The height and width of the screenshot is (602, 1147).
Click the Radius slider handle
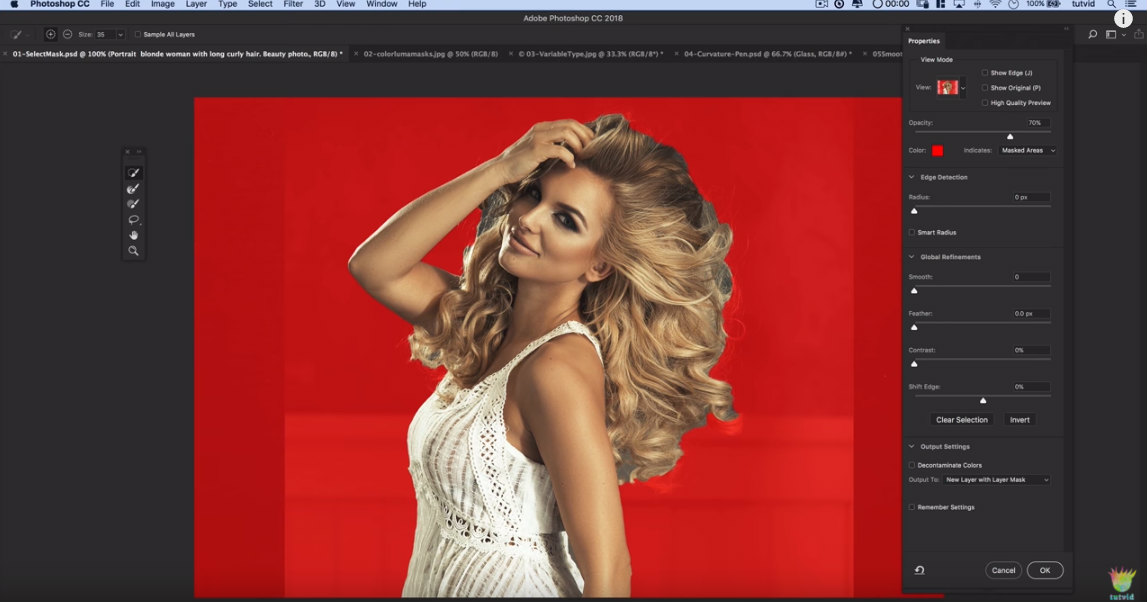[914, 211]
